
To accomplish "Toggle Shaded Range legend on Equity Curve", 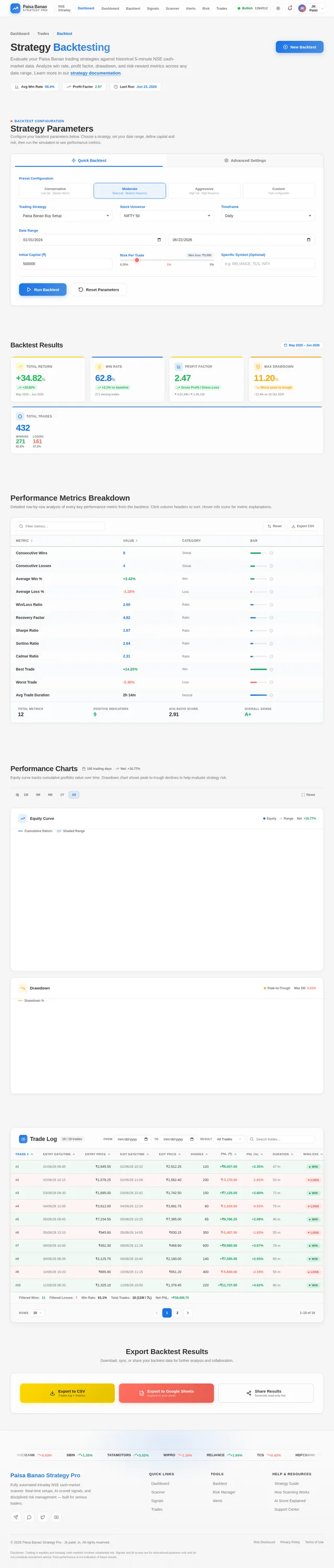I will (70, 831).
